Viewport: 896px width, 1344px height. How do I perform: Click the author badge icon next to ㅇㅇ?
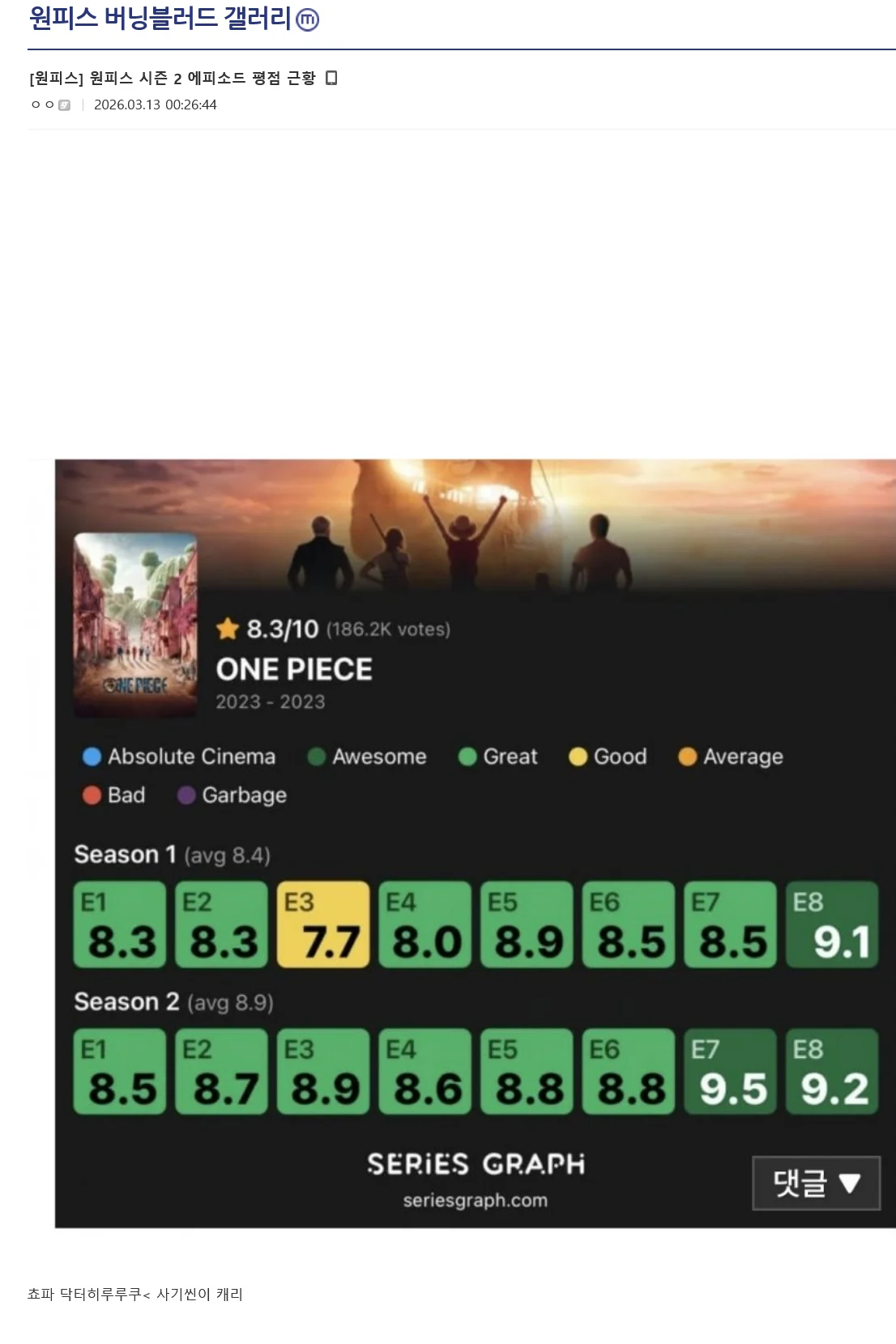pos(65,105)
